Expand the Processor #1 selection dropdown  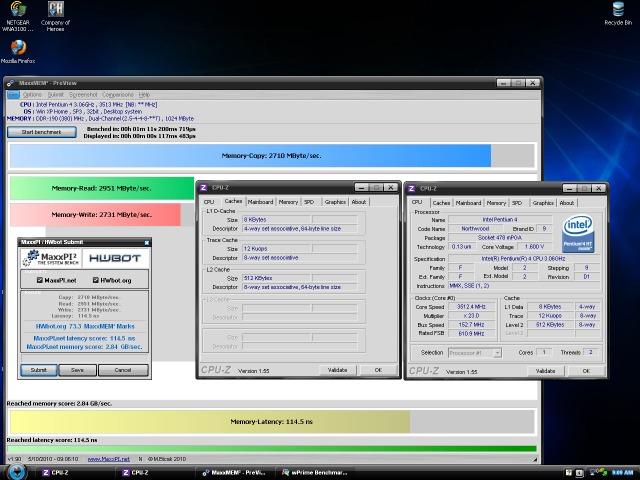497,353
